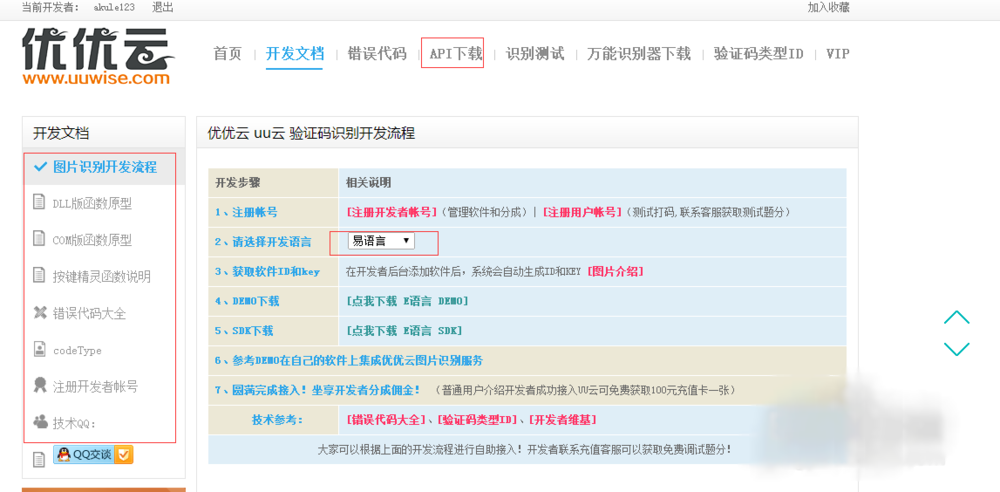
Task: Click the 开发步骤 column header
Action: point(238,183)
